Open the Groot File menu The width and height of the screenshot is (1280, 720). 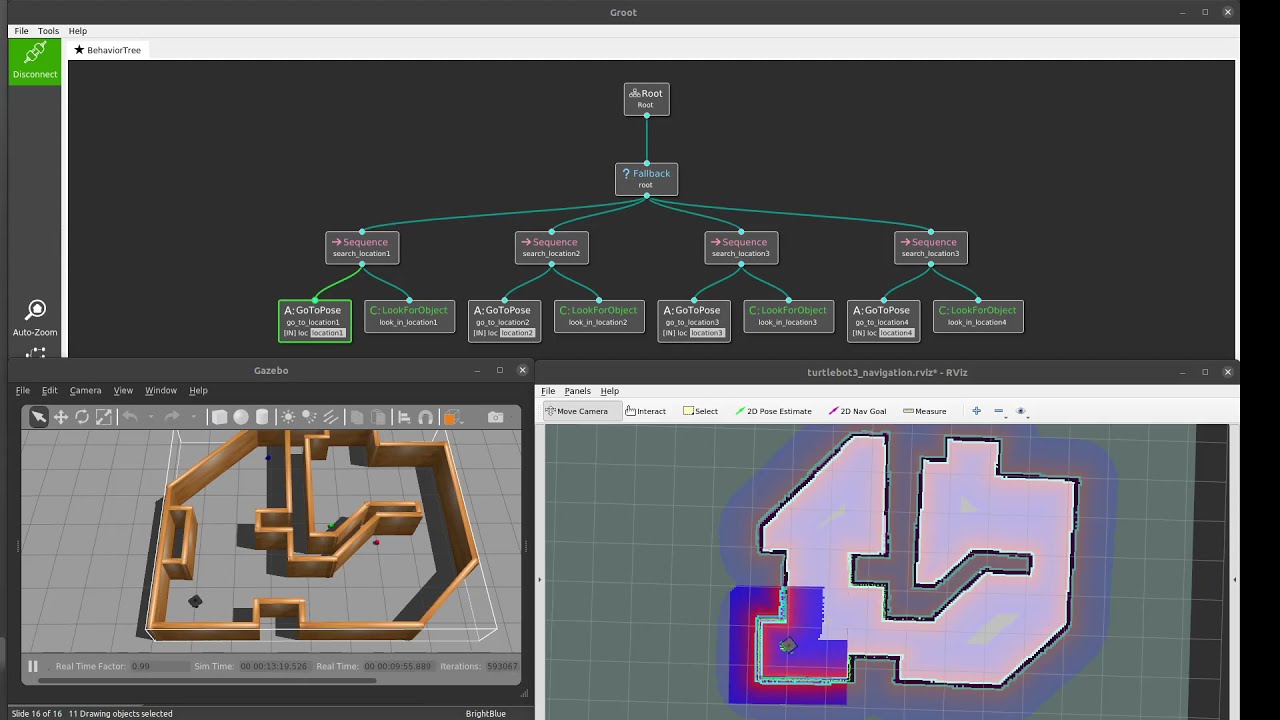[x=21, y=31]
